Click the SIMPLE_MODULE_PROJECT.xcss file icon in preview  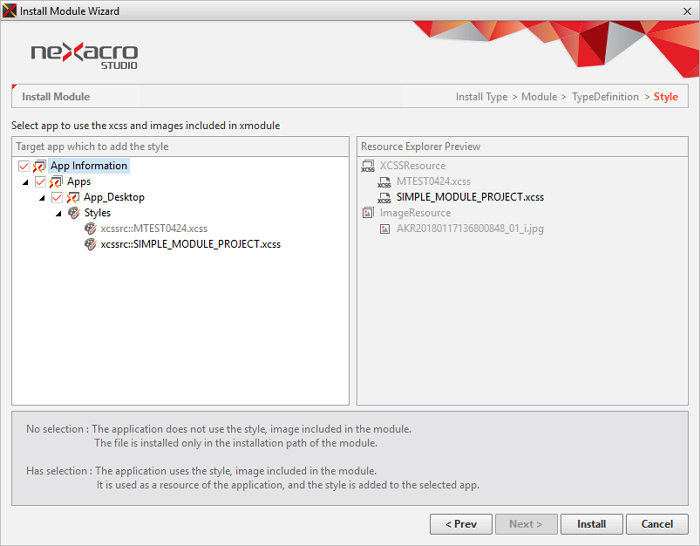point(384,197)
